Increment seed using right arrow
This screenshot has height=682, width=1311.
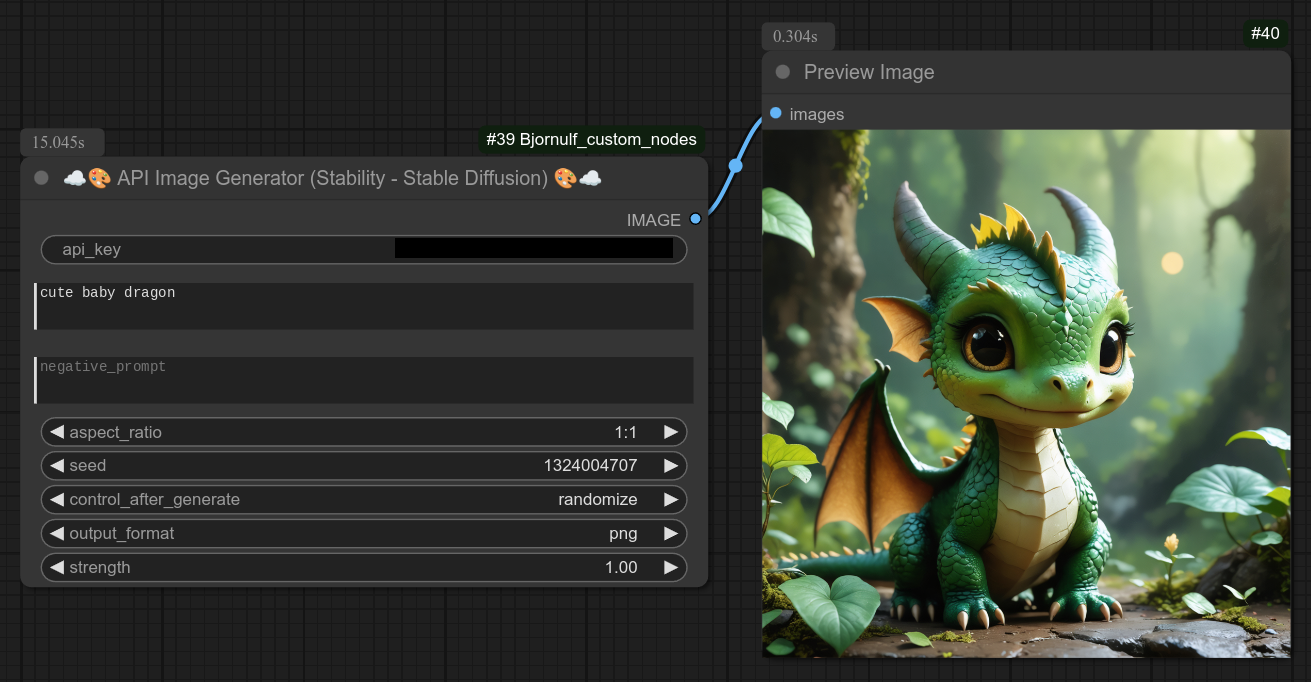tap(671, 466)
